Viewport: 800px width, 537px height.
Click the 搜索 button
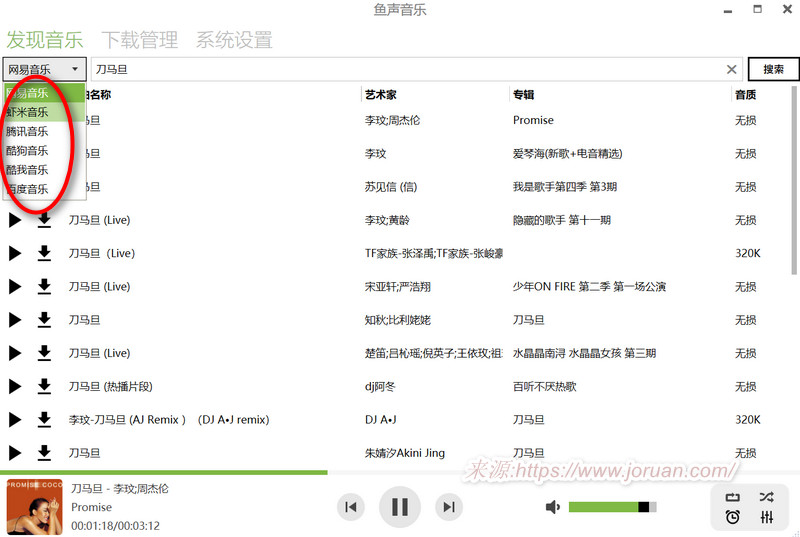(x=773, y=70)
